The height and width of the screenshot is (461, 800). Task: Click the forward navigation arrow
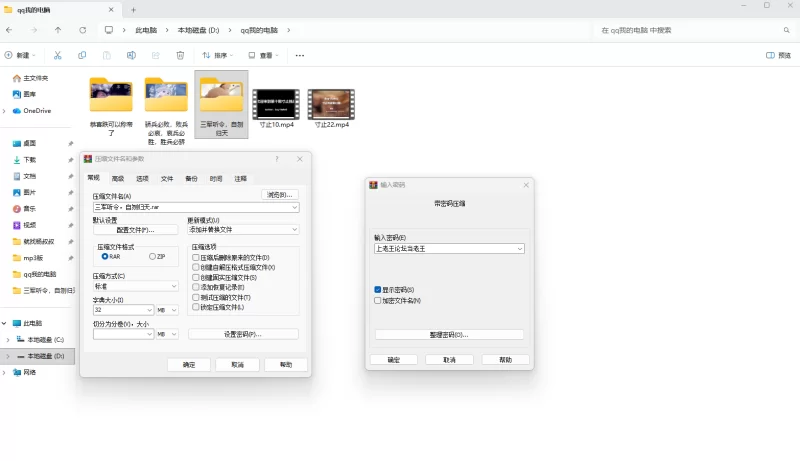tap(34, 30)
